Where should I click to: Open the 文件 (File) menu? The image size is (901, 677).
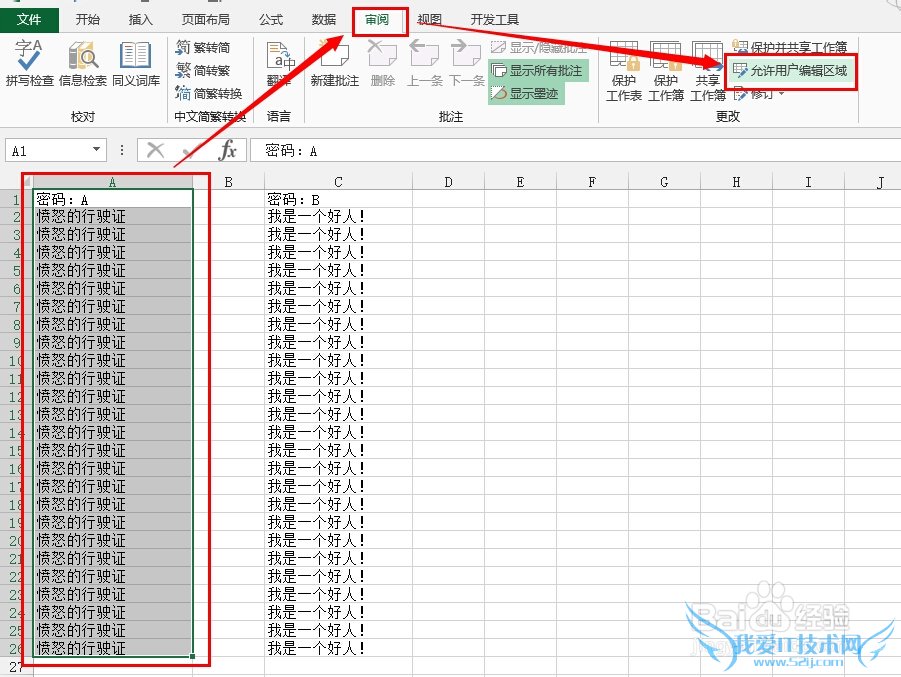(29, 20)
